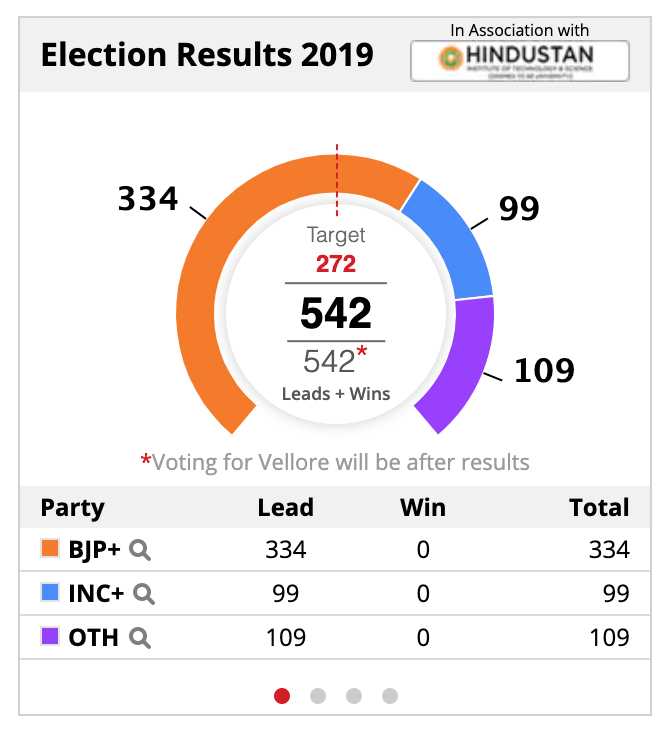
Task: Click the magnifier icon next to BJP+
Action: point(141,550)
